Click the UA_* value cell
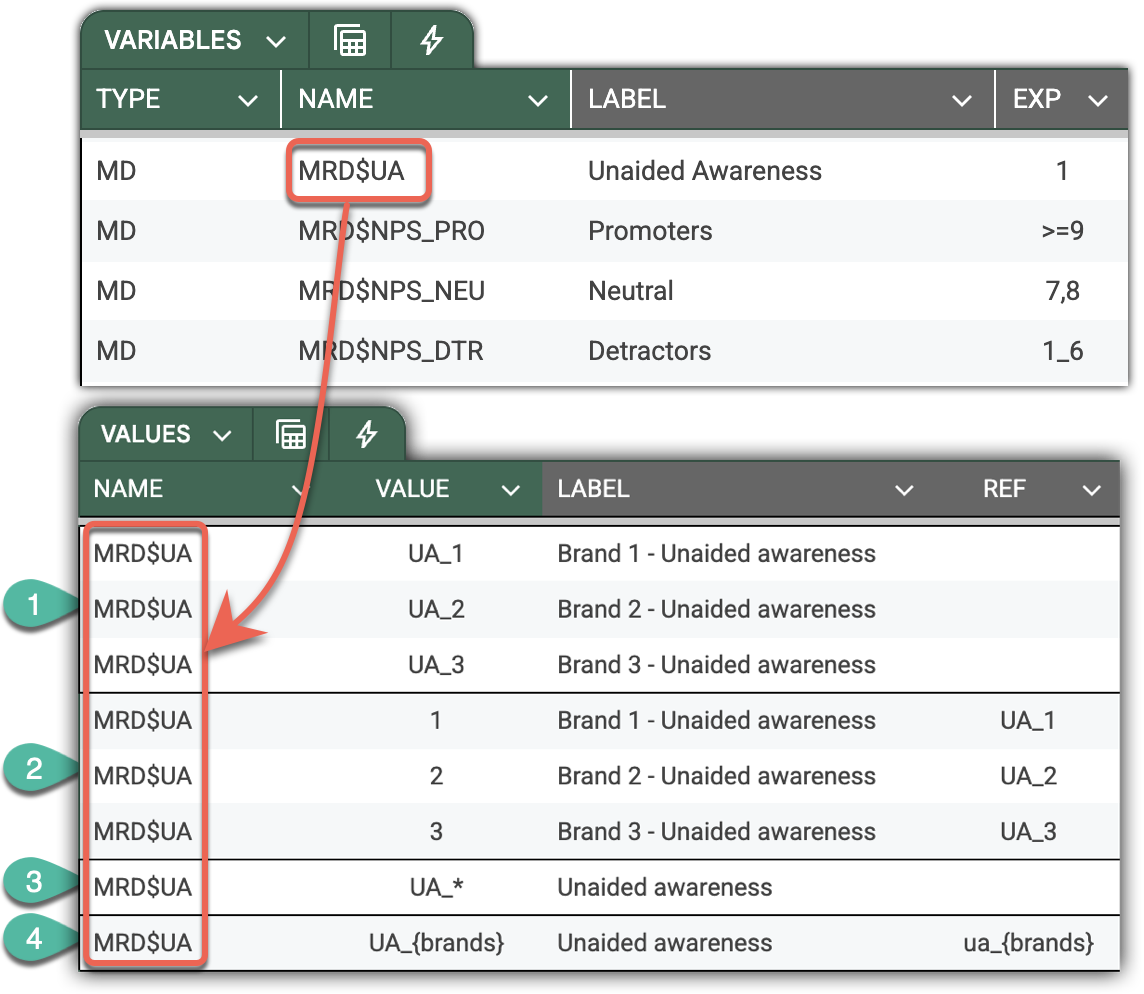This screenshot has height=994, width=1144. coord(436,887)
